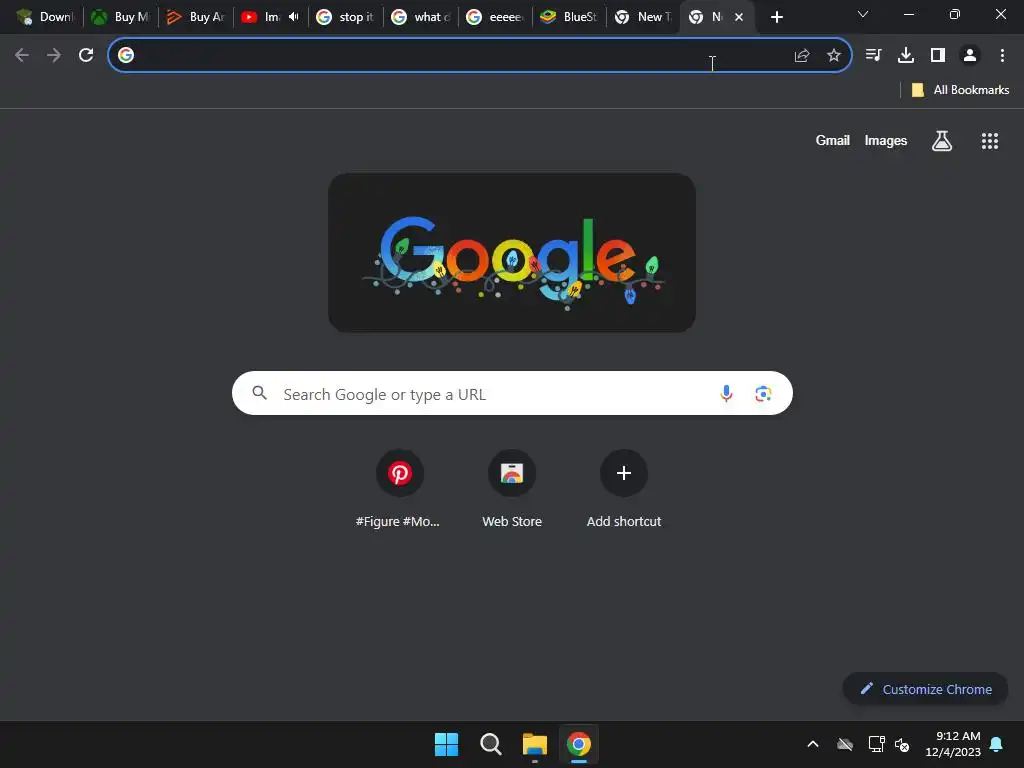
Task: Click the Google icon in the address bar
Action: [126, 56]
